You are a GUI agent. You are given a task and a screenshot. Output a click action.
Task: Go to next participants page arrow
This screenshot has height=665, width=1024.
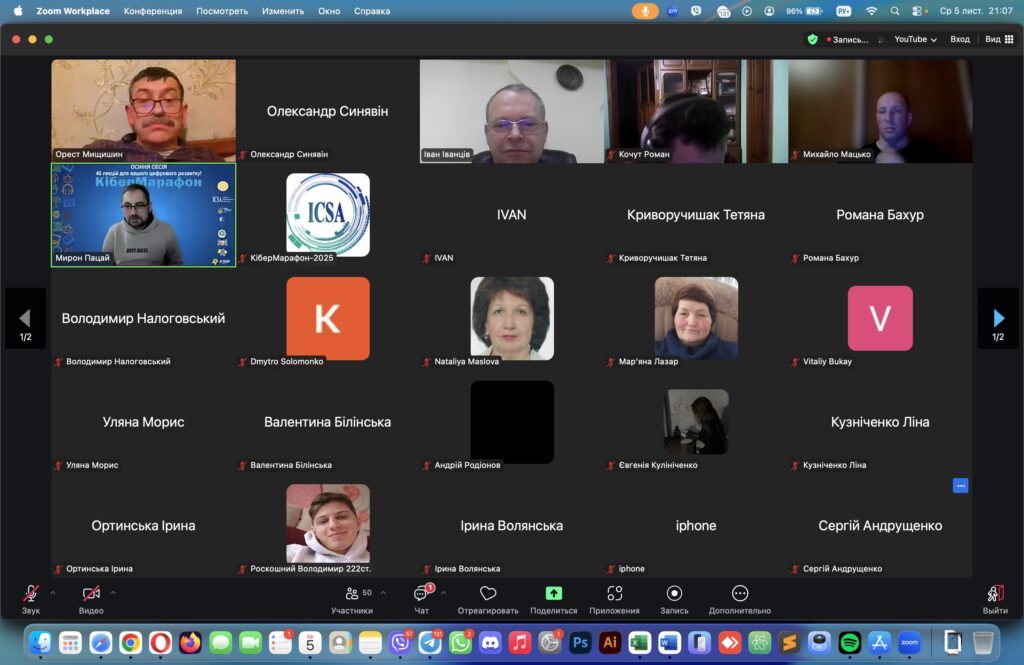[998, 318]
